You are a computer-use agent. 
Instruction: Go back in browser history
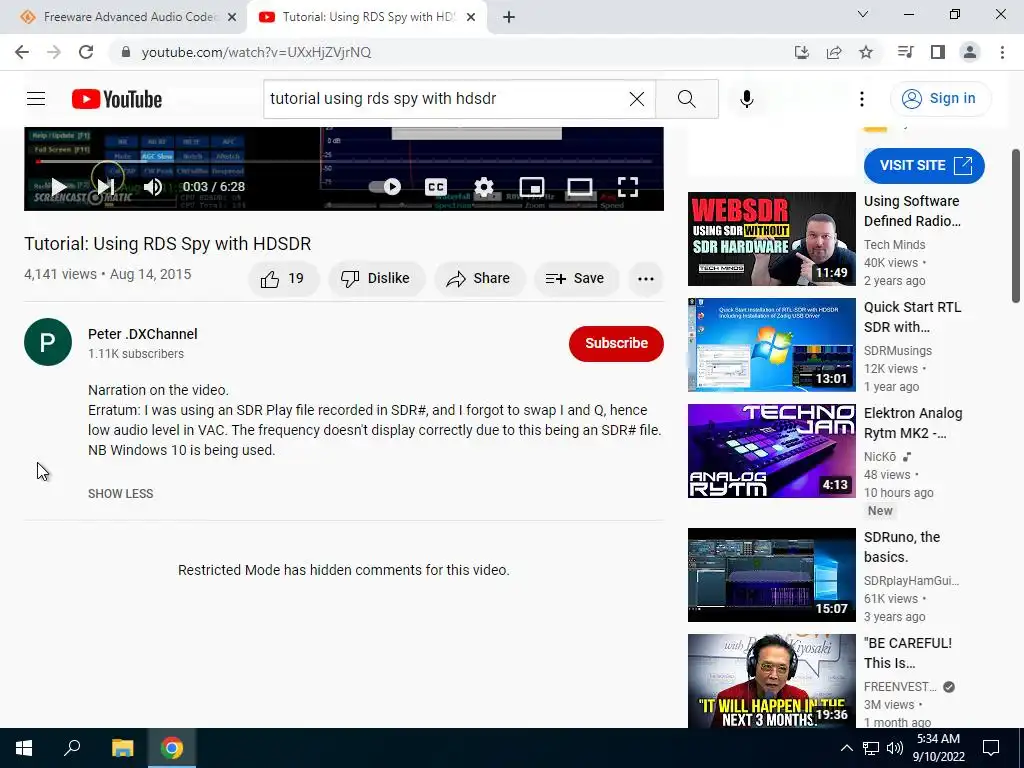(x=22, y=52)
